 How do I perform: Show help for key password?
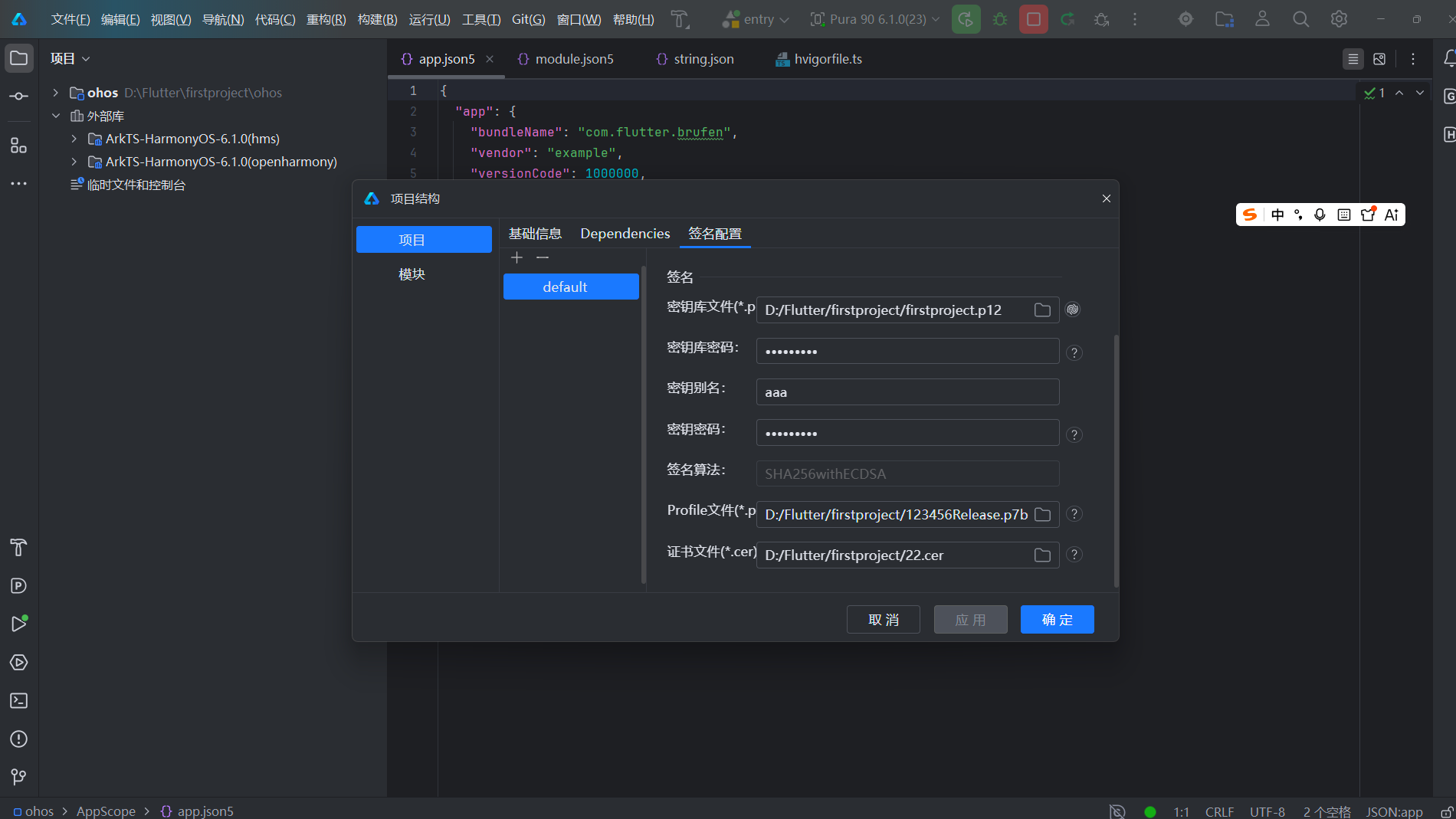tap(1074, 434)
